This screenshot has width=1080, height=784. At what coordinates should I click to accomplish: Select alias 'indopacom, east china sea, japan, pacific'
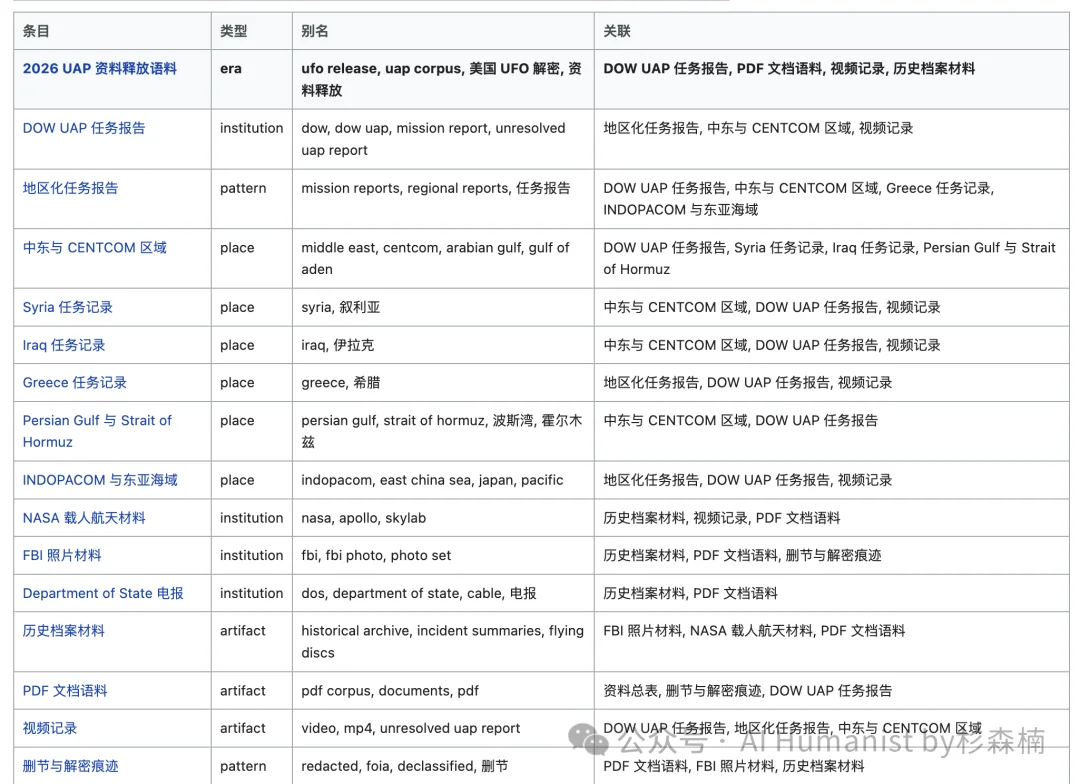click(432, 480)
